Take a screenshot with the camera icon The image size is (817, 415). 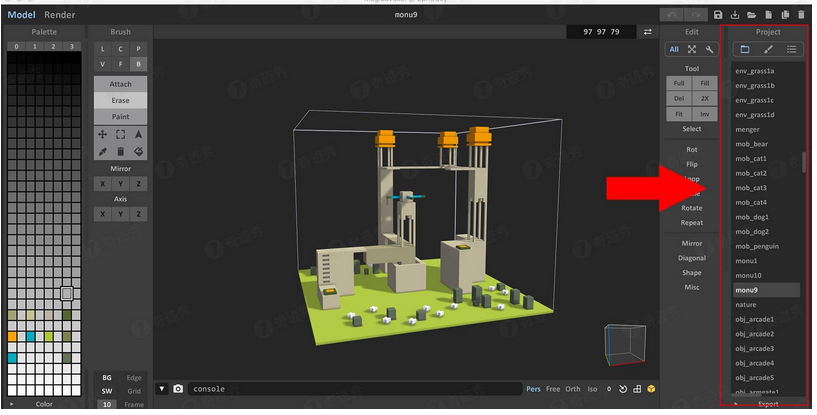(x=178, y=389)
